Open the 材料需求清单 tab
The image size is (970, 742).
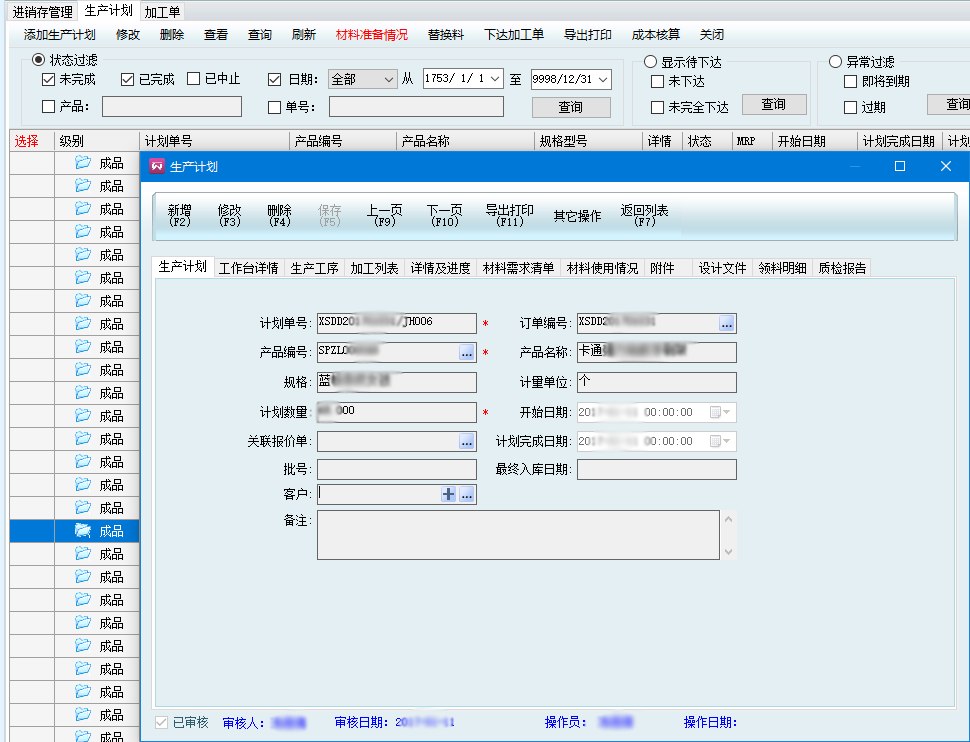(x=518, y=268)
